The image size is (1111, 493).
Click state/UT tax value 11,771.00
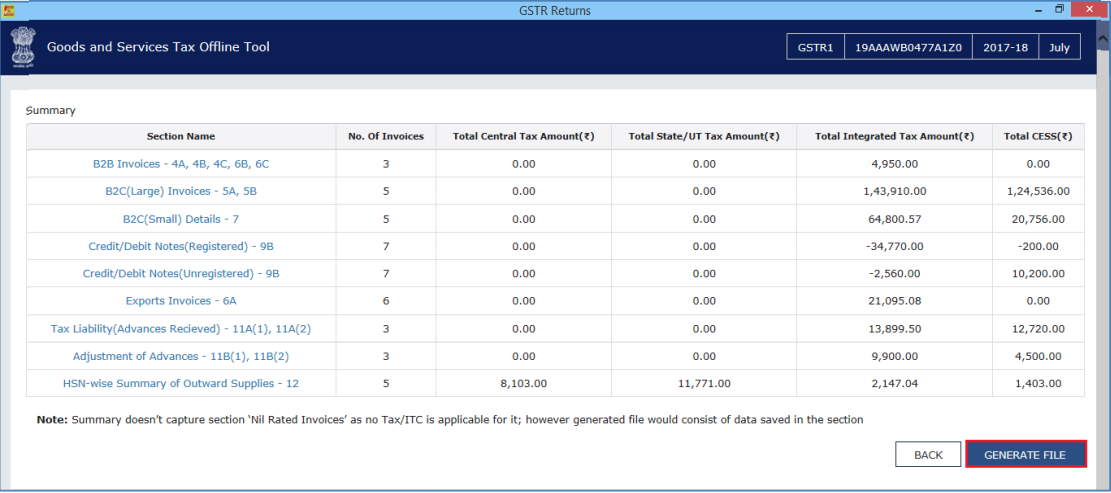[704, 383]
